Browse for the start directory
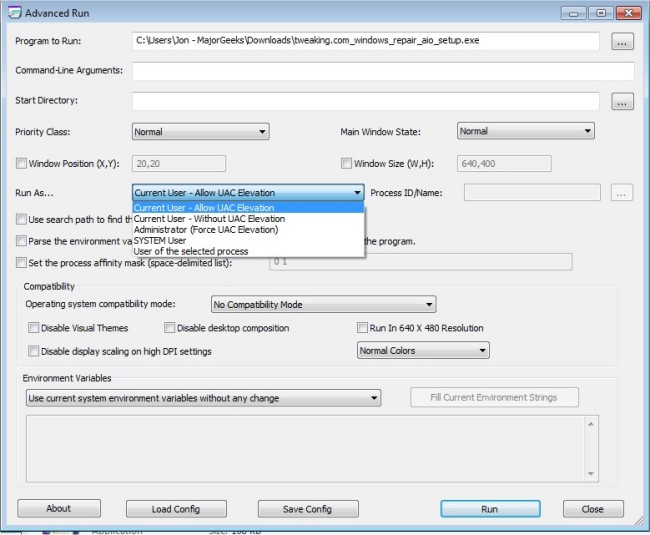Screen dimensions: 650x535 [622, 101]
